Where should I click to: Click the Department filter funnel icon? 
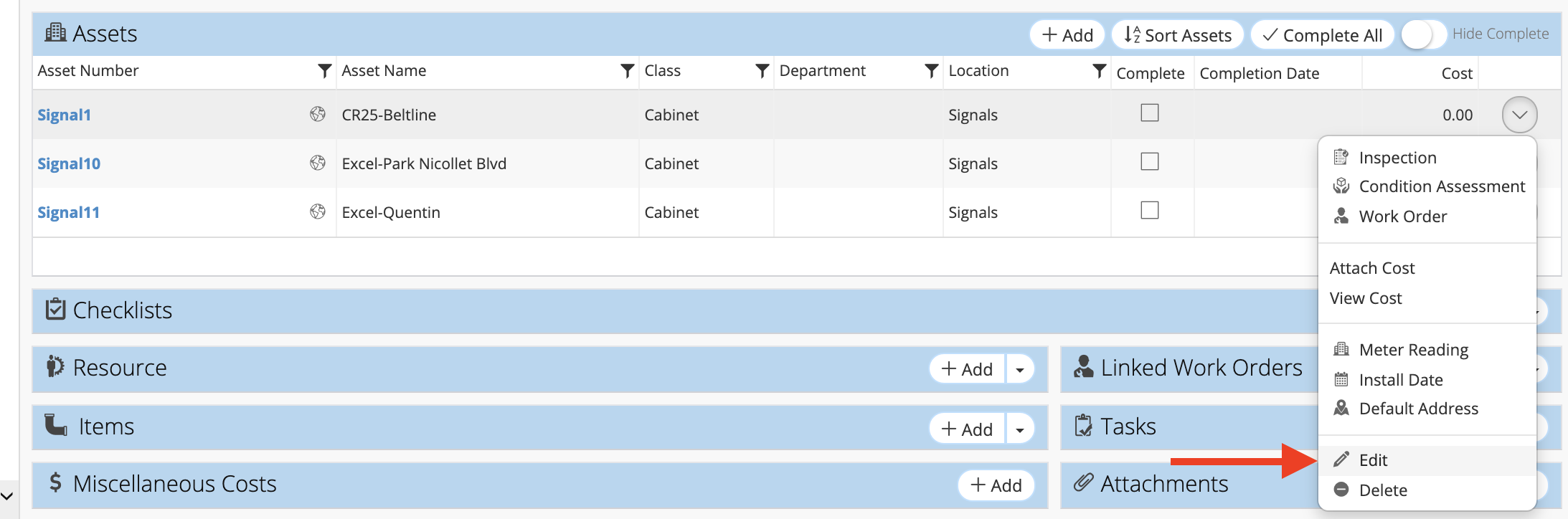pos(932,71)
